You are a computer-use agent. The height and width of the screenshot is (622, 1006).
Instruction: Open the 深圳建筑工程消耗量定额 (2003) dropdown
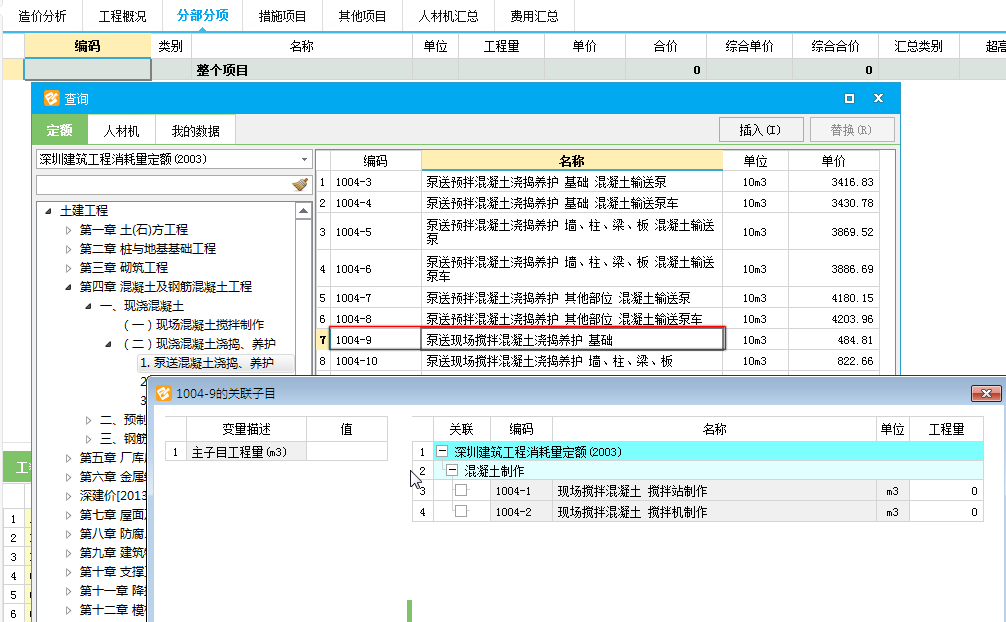pyautogui.click(x=304, y=159)
